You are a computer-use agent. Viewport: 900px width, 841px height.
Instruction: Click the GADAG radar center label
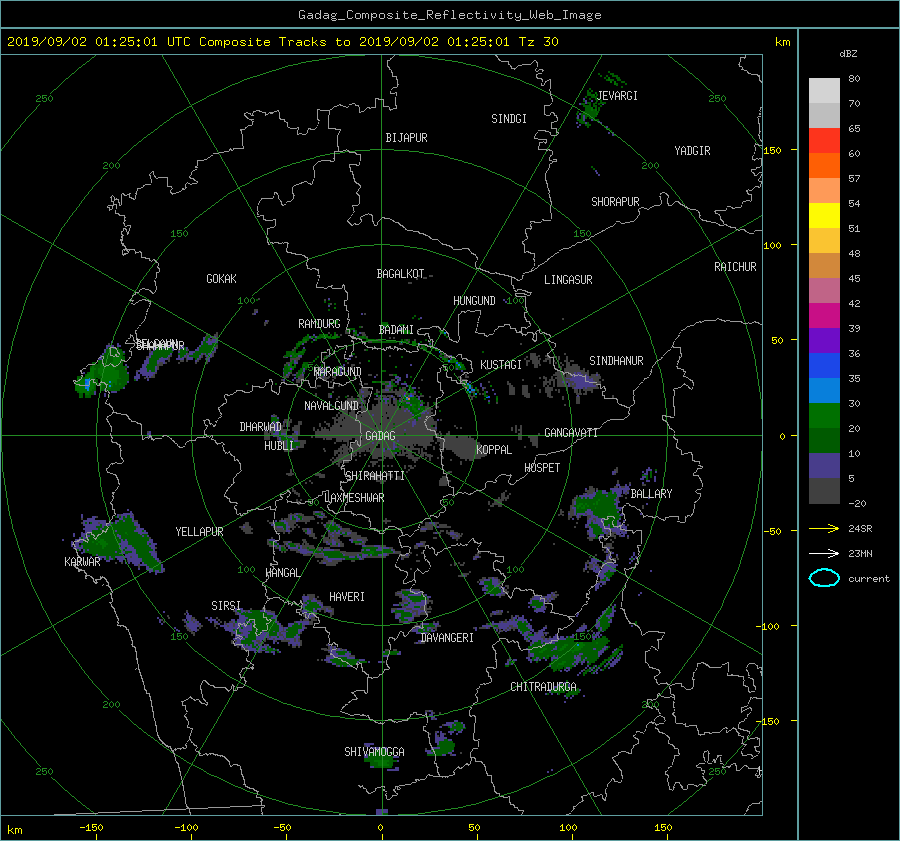click(x=380, y=436)
